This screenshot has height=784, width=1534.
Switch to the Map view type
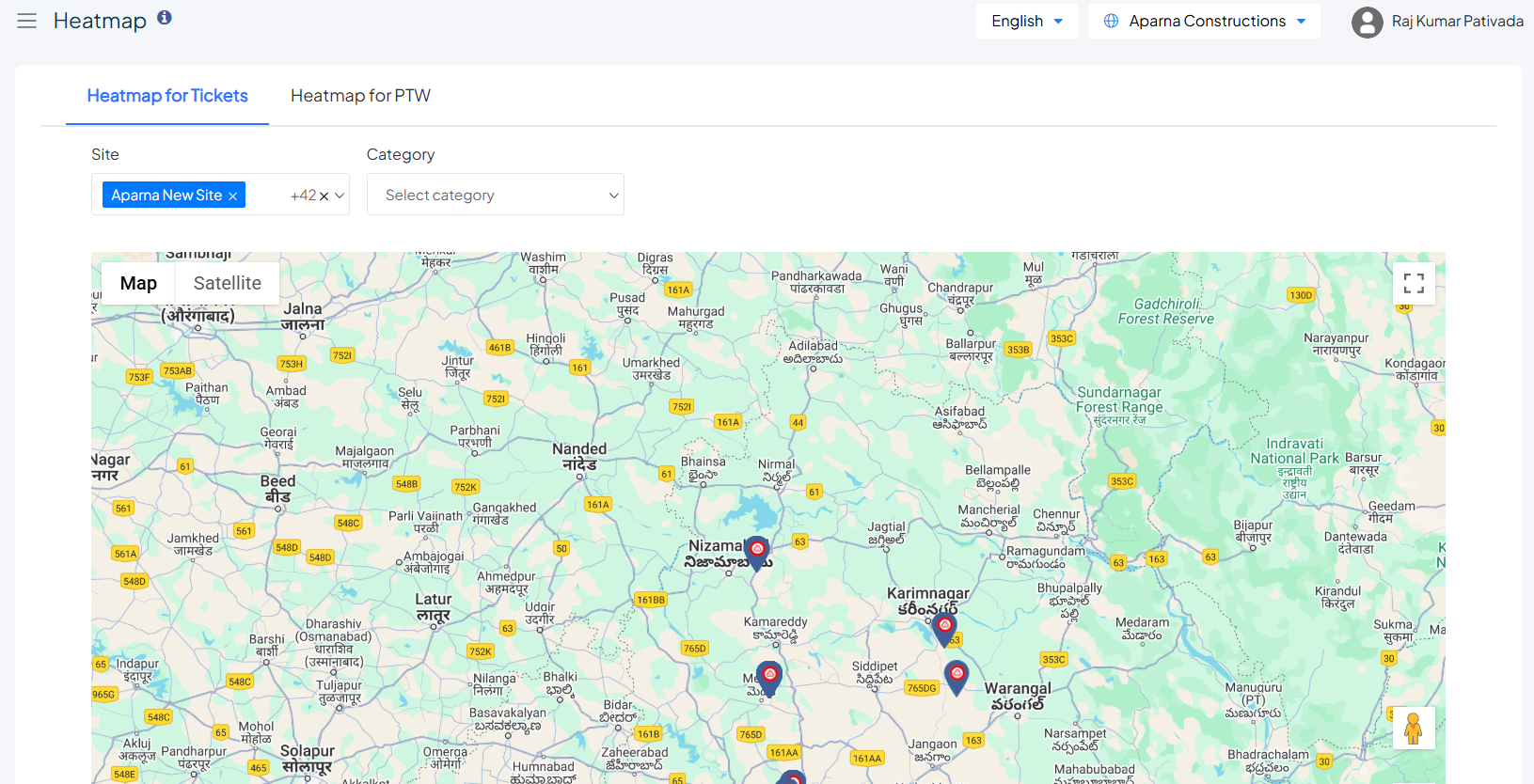click(138, 283)
